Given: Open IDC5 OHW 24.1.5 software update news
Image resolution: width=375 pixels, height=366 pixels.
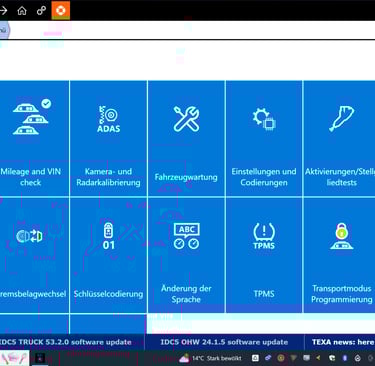Looking at the screenshot, I should tap(224, 342).
